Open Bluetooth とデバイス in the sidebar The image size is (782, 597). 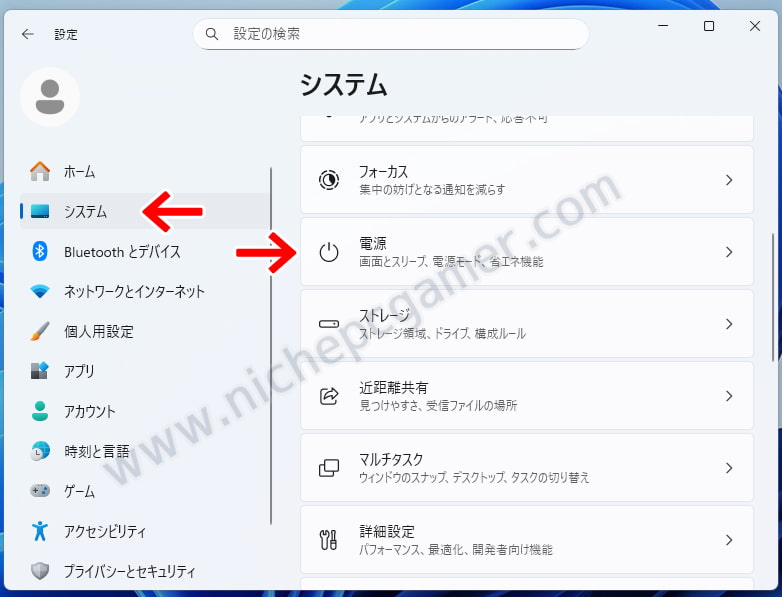click(121, 252)
